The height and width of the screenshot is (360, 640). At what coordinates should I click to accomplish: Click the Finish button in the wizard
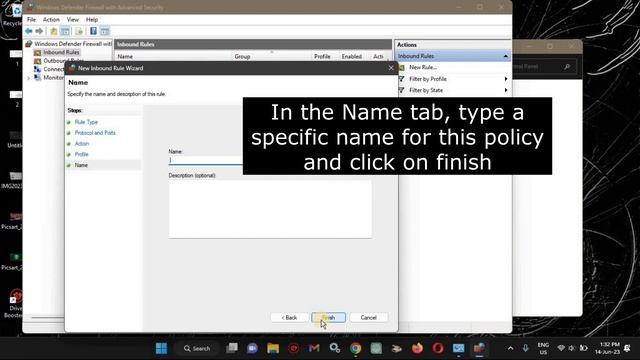[x=329, y=318]
